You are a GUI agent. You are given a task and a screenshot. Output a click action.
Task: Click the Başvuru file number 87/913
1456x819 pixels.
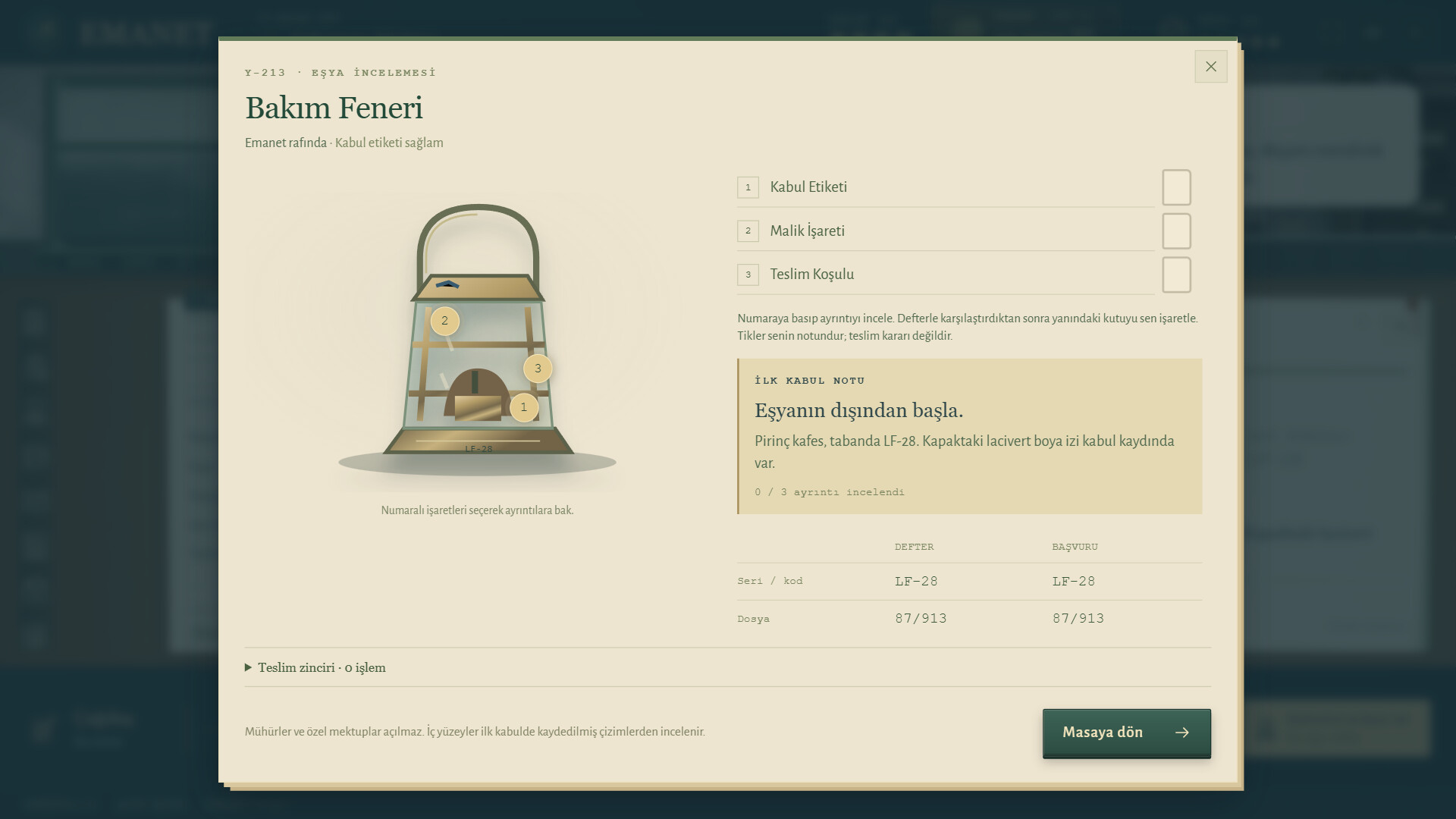point(1078,619)
